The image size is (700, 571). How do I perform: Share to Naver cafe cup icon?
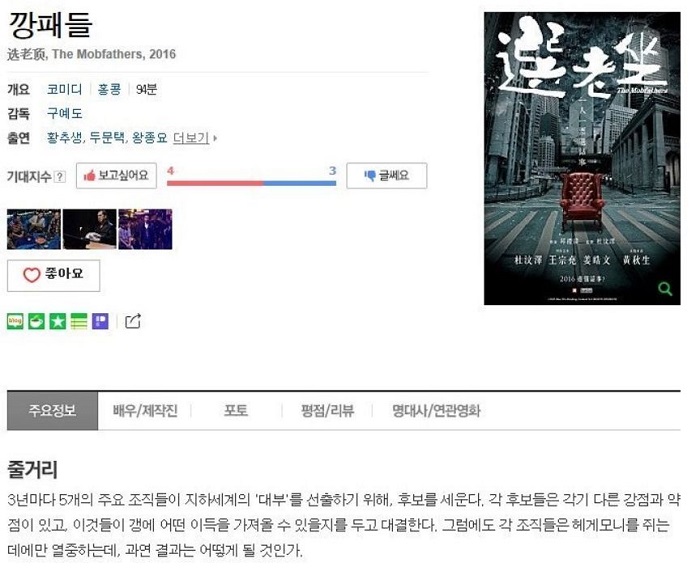coord(36,321)
